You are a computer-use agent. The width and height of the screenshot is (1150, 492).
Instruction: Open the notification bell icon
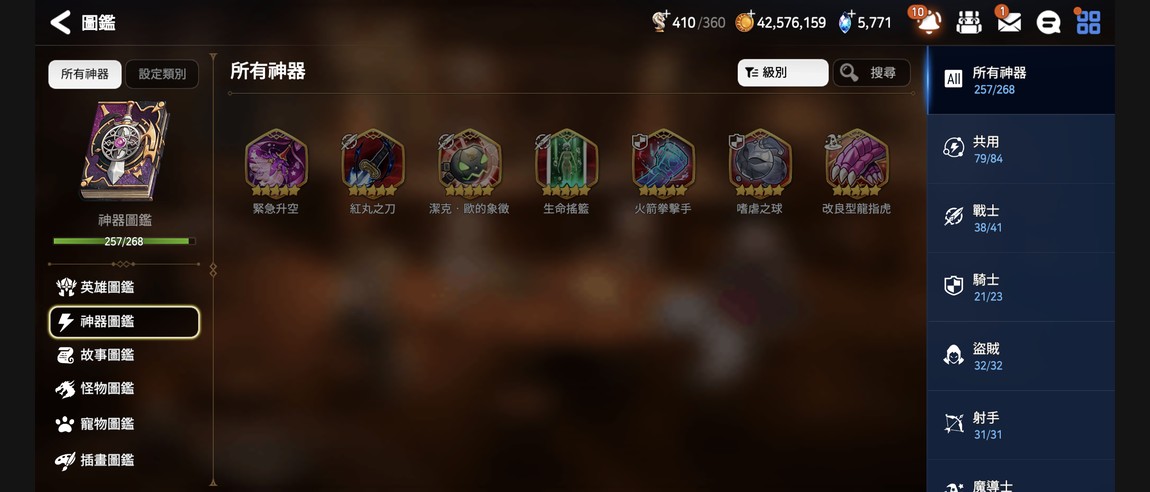[x=929, y=22]
